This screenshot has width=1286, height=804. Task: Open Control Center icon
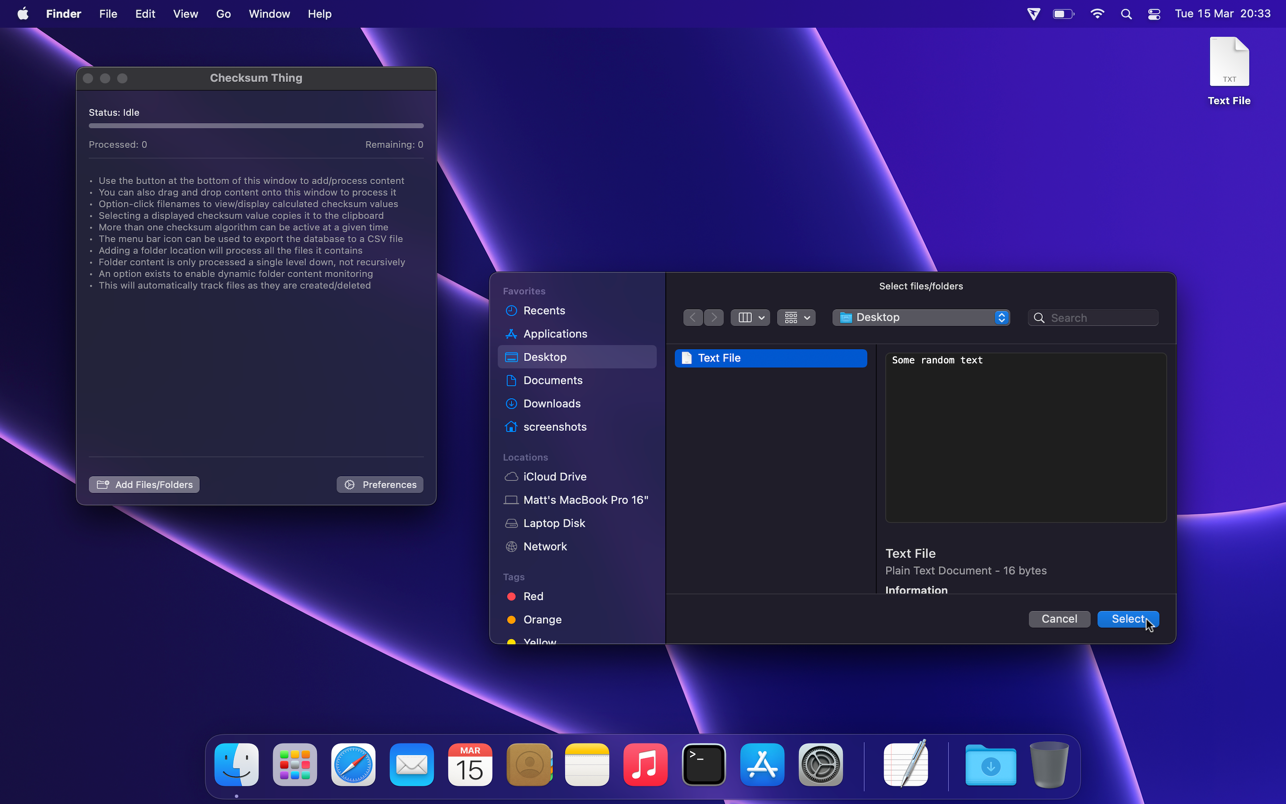[1154, 14]
